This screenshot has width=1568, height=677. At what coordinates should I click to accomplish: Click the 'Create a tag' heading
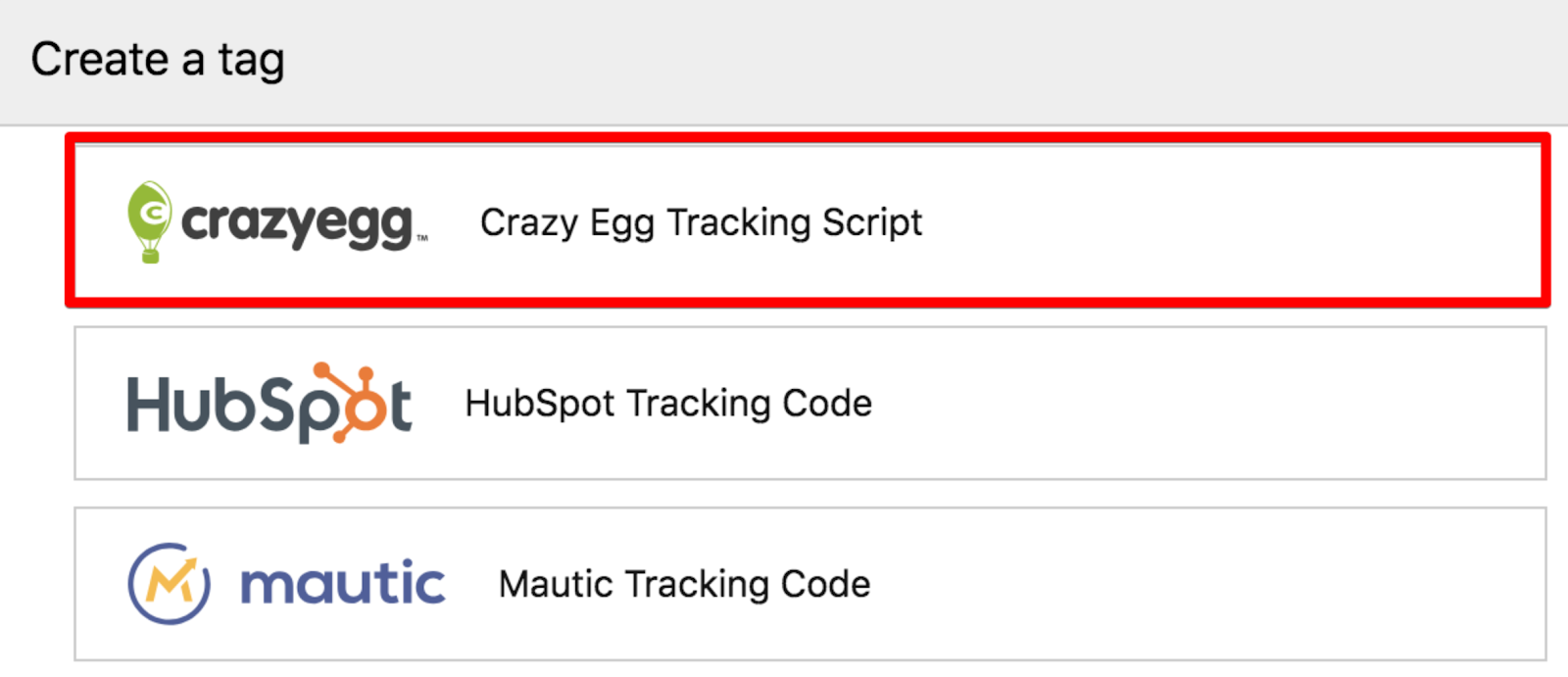tap(158, 60)
